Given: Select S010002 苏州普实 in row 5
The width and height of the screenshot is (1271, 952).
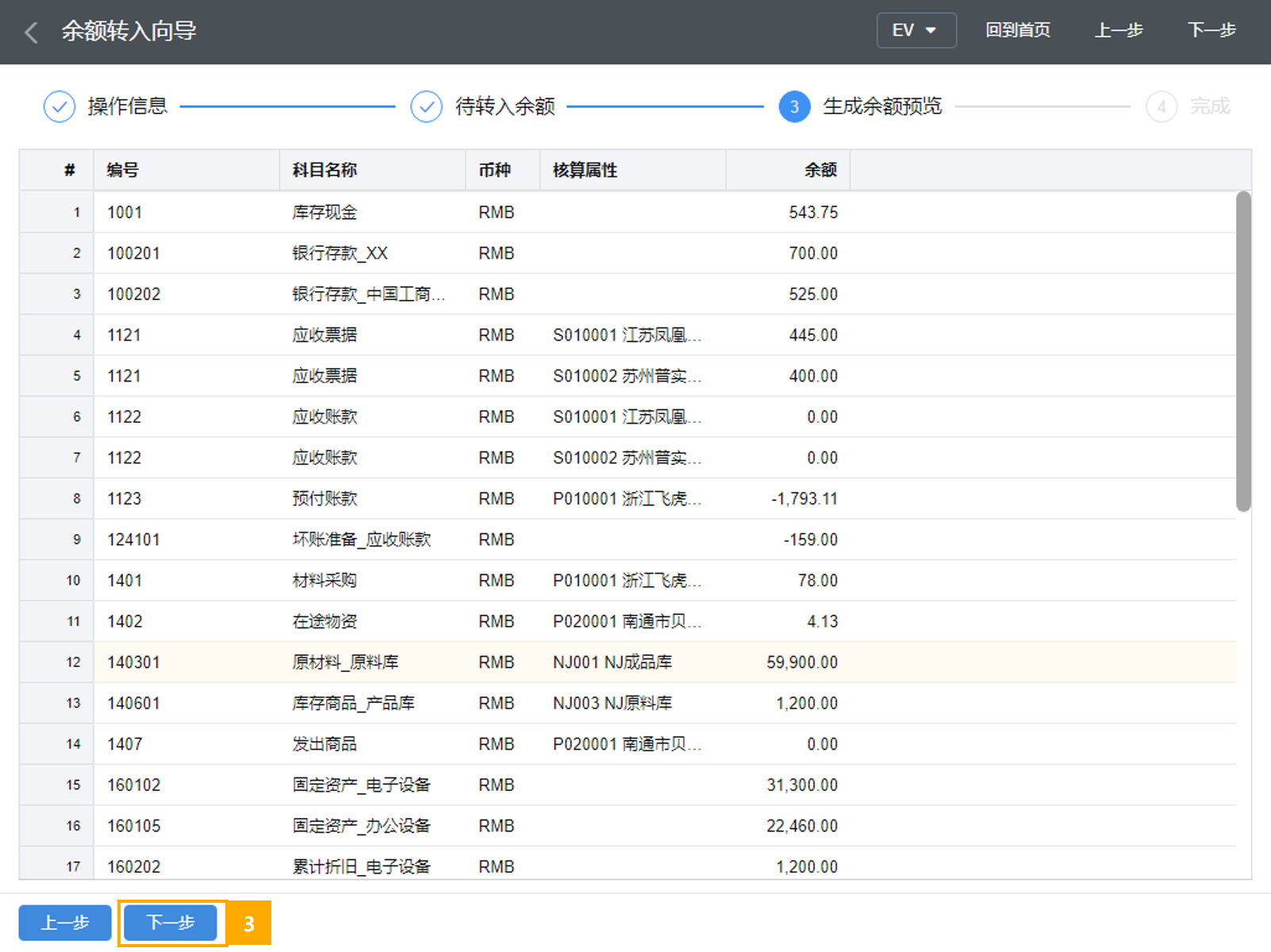Looking at the screenshot, I should coord(627,376).
